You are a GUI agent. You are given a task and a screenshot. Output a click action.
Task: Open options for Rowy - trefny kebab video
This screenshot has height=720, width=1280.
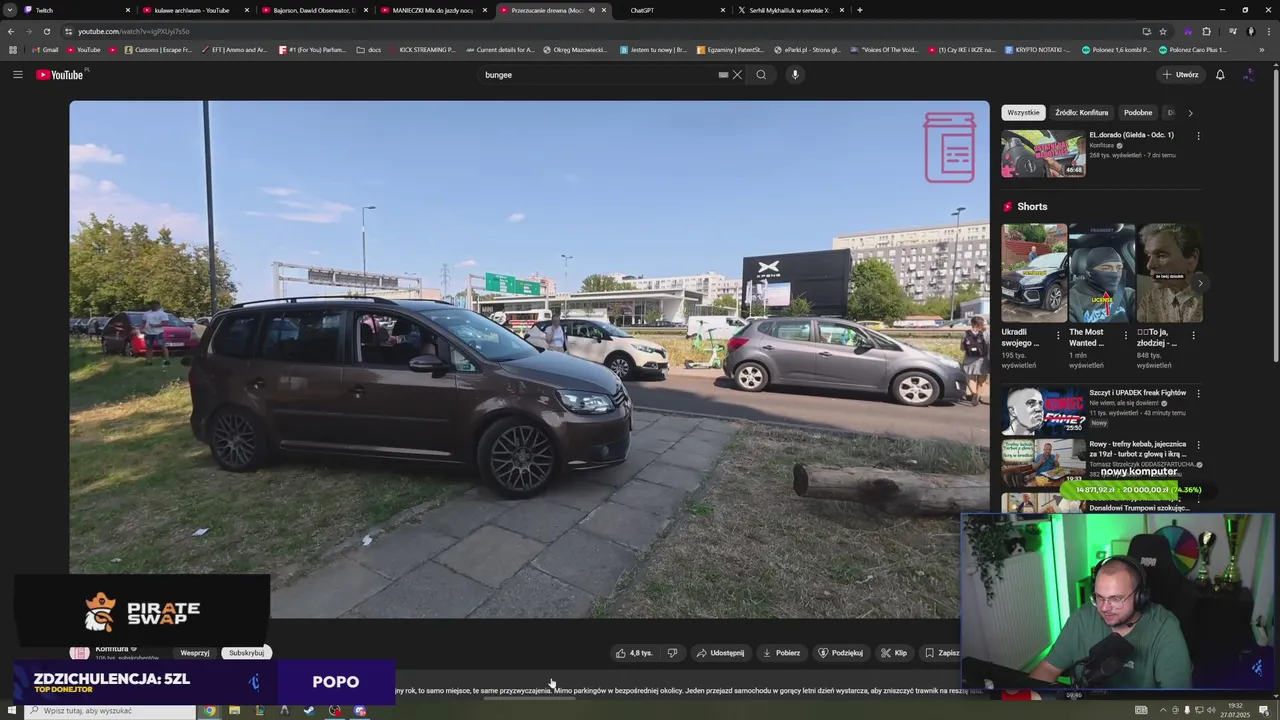coord(1198,445)
